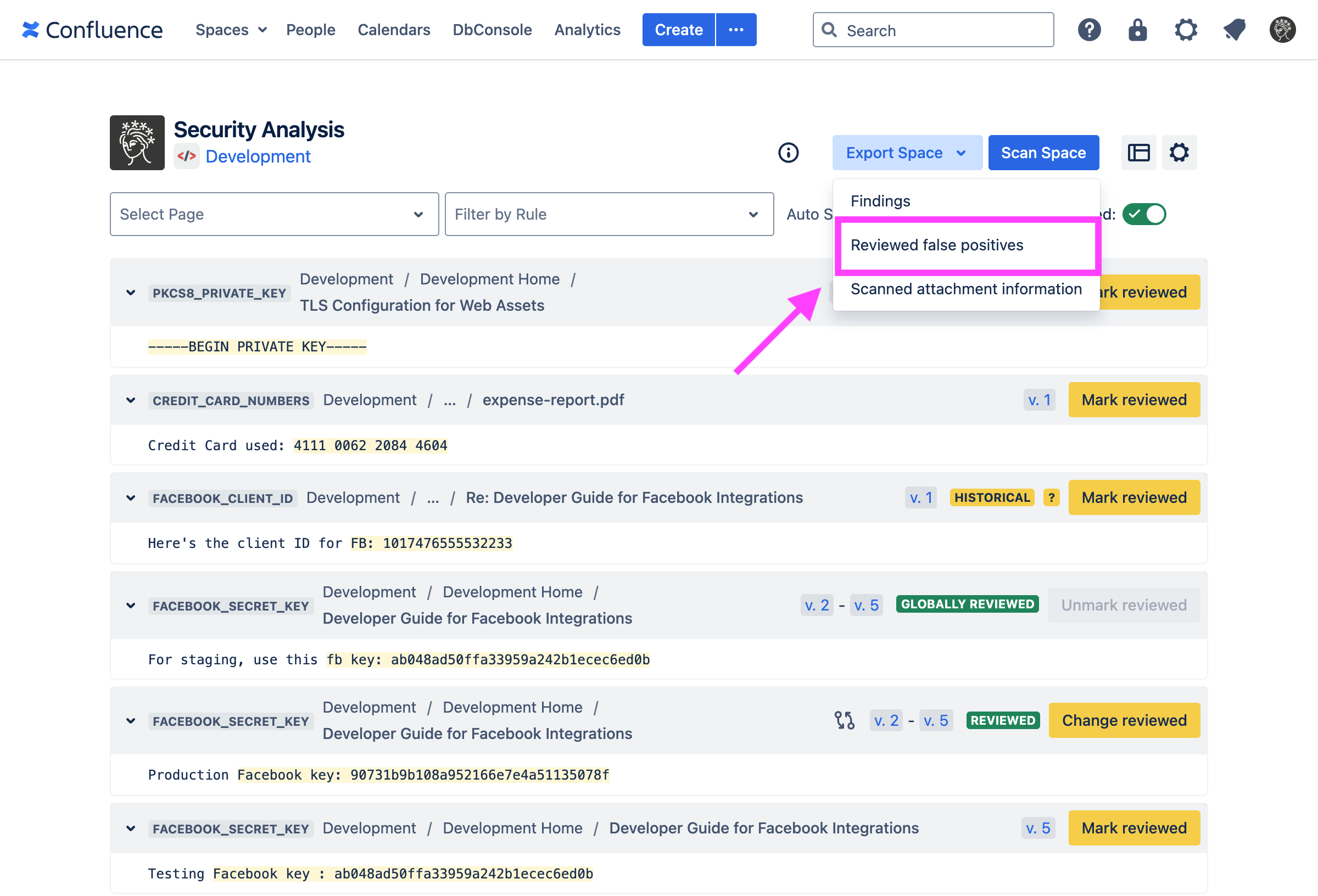Choose Scanned attachment information option
The image size is (1318, 896).
[965, 289]
